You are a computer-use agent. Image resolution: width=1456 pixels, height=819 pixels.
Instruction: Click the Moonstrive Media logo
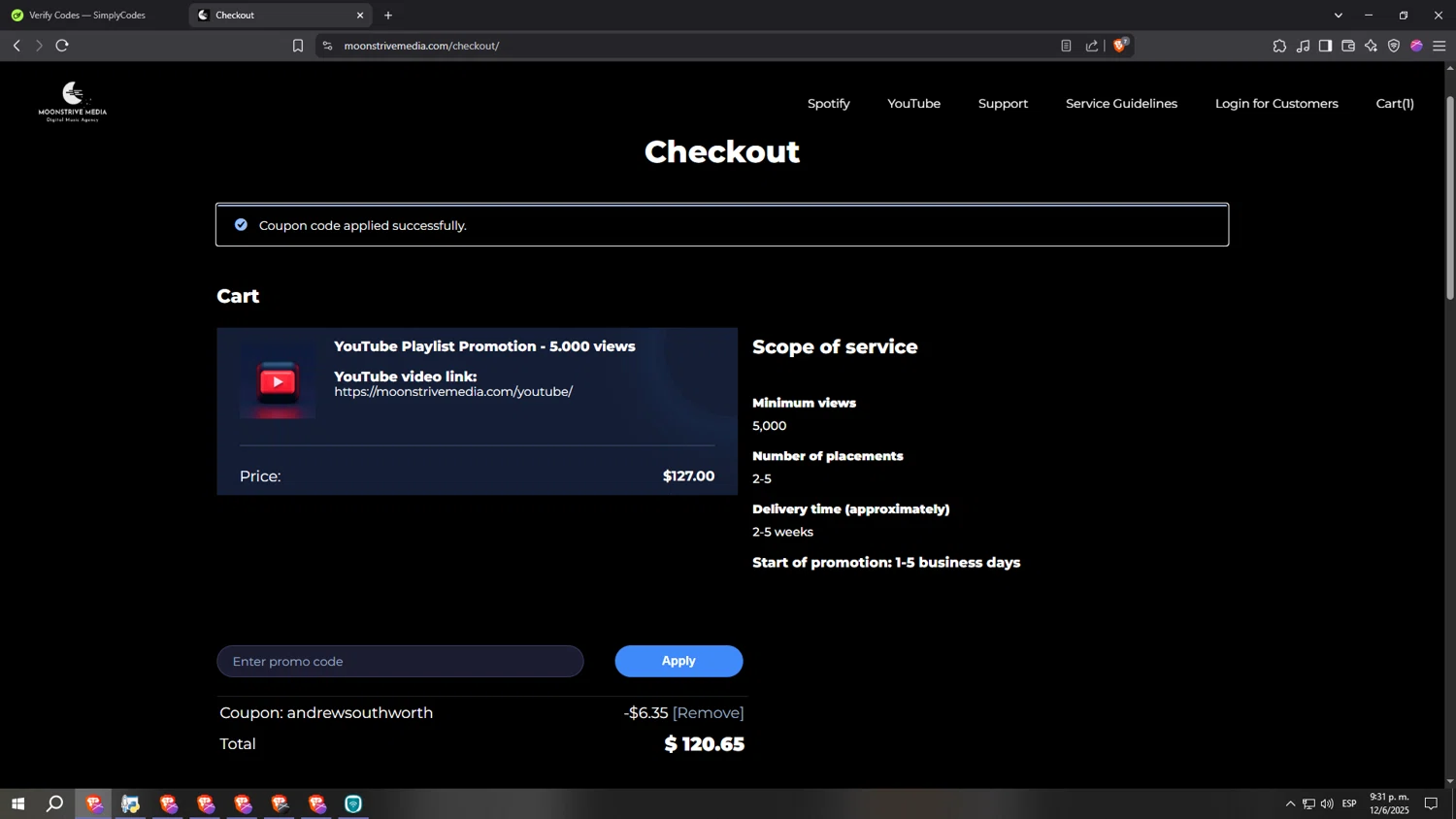pyautogui.click(x=73, y=102)
